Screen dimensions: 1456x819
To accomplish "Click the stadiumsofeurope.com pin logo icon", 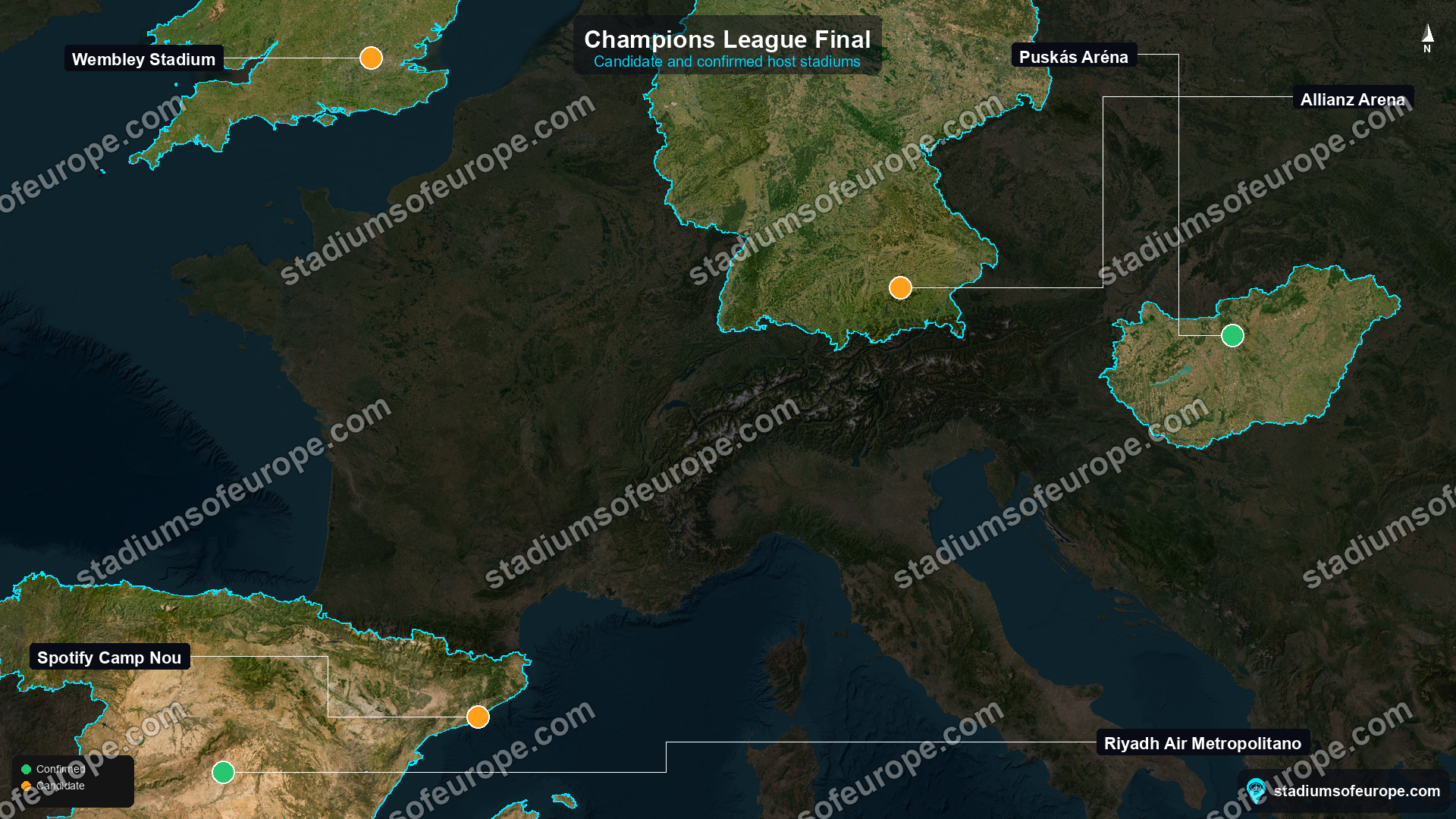I will [x=1256, y=791].
